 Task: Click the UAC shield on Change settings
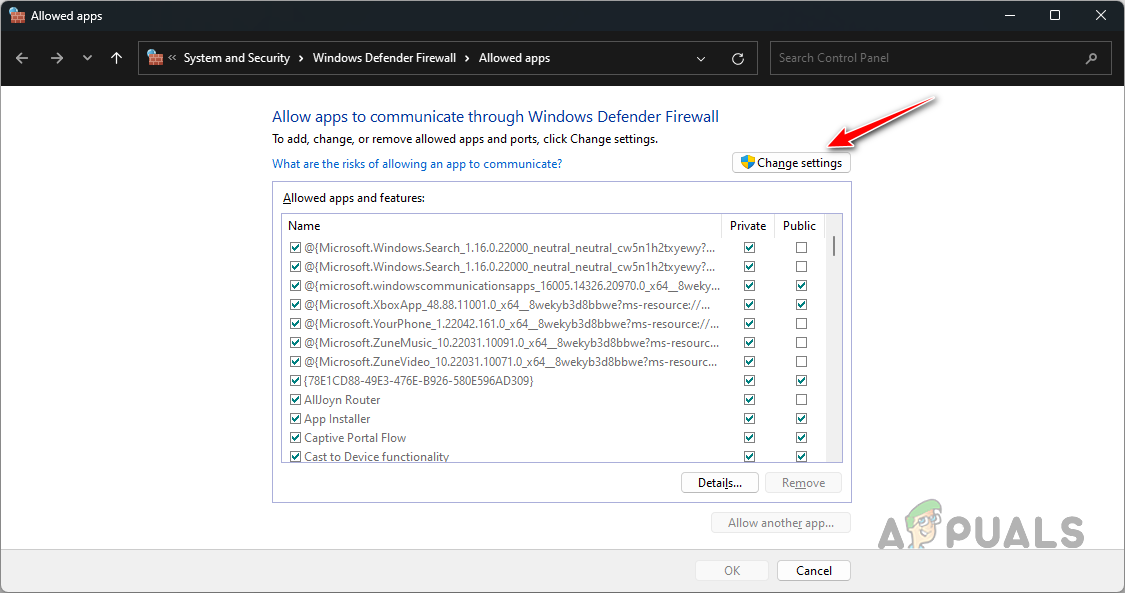(x=747, y=162)
